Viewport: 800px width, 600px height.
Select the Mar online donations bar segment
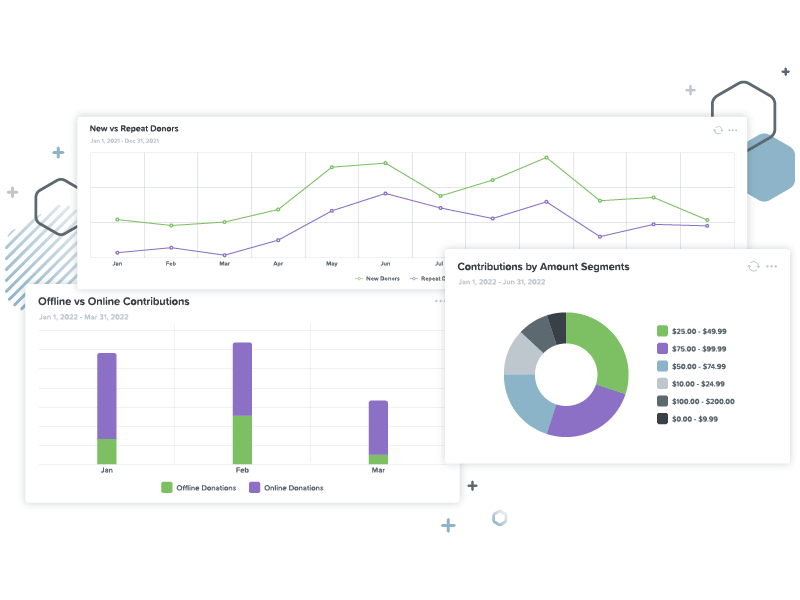click(x=378, y=428)
